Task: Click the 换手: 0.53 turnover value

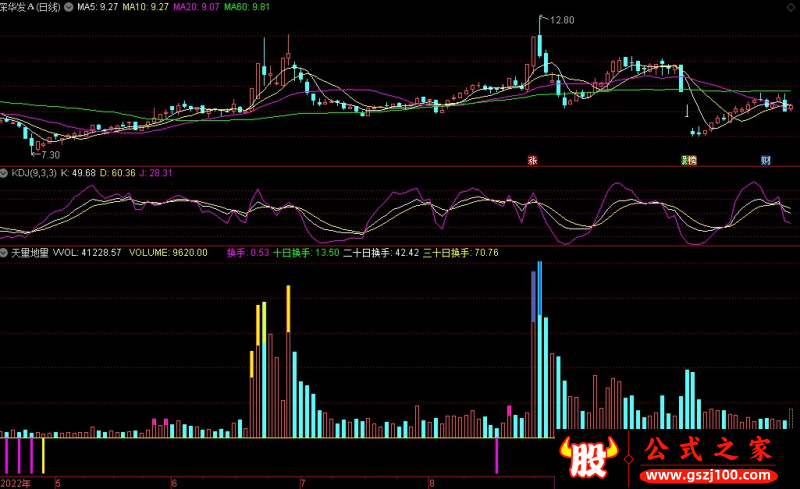Action: [x=248, y=253]
